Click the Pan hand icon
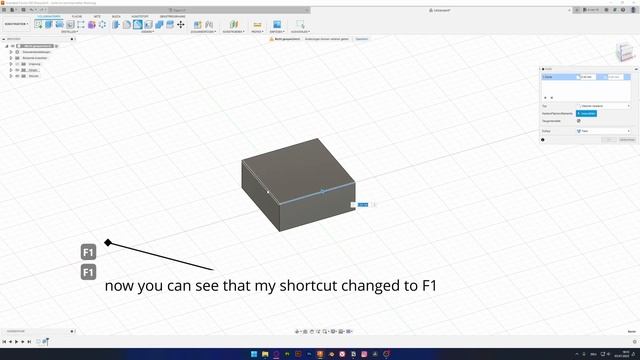Screen dimensions: 640x360 coord(312,331)
